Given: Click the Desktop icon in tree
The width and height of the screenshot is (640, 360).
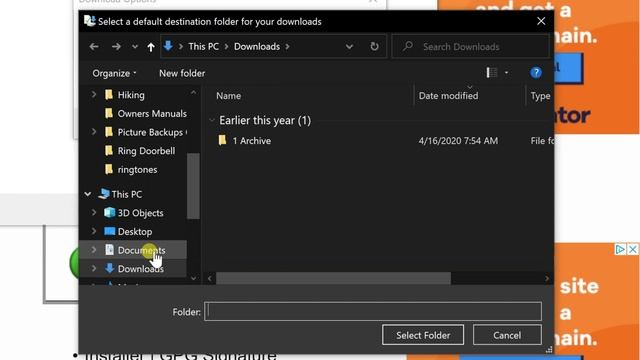Looking at the screenshot, I should [x=109, y=231].
